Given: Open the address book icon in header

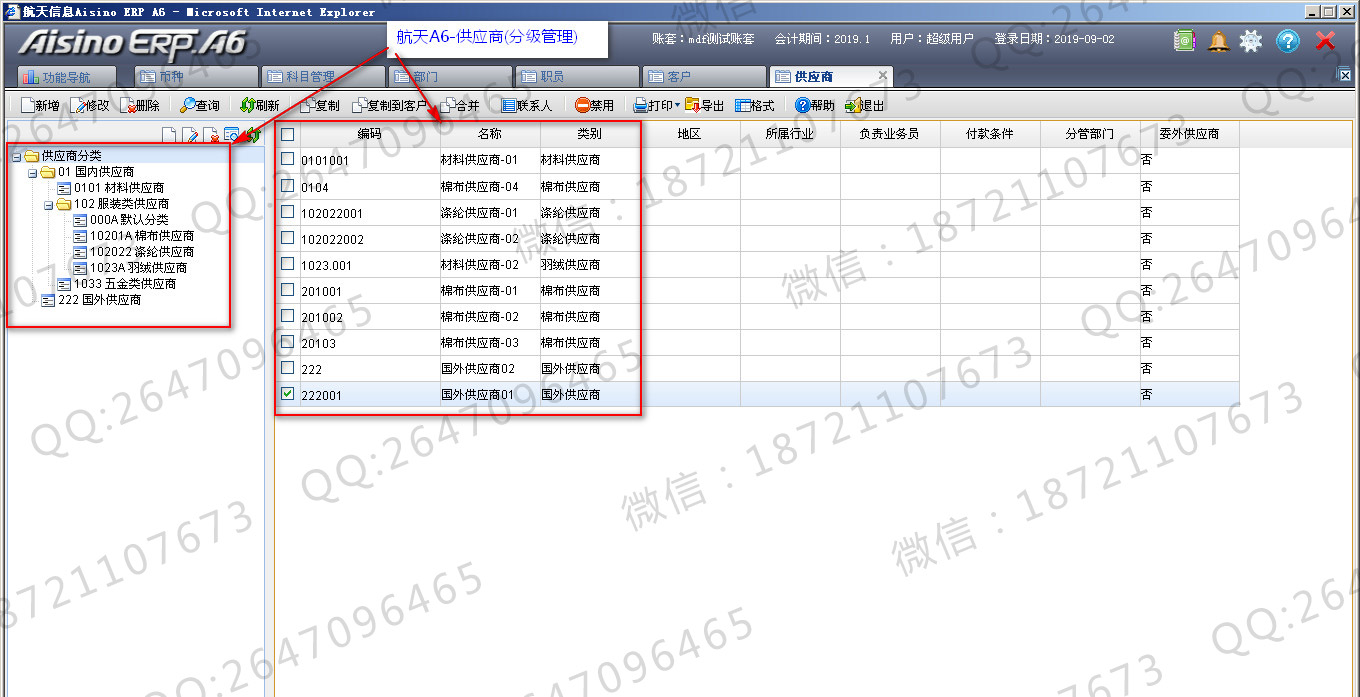Looking at the screenshot, I should coord(1185,41).
